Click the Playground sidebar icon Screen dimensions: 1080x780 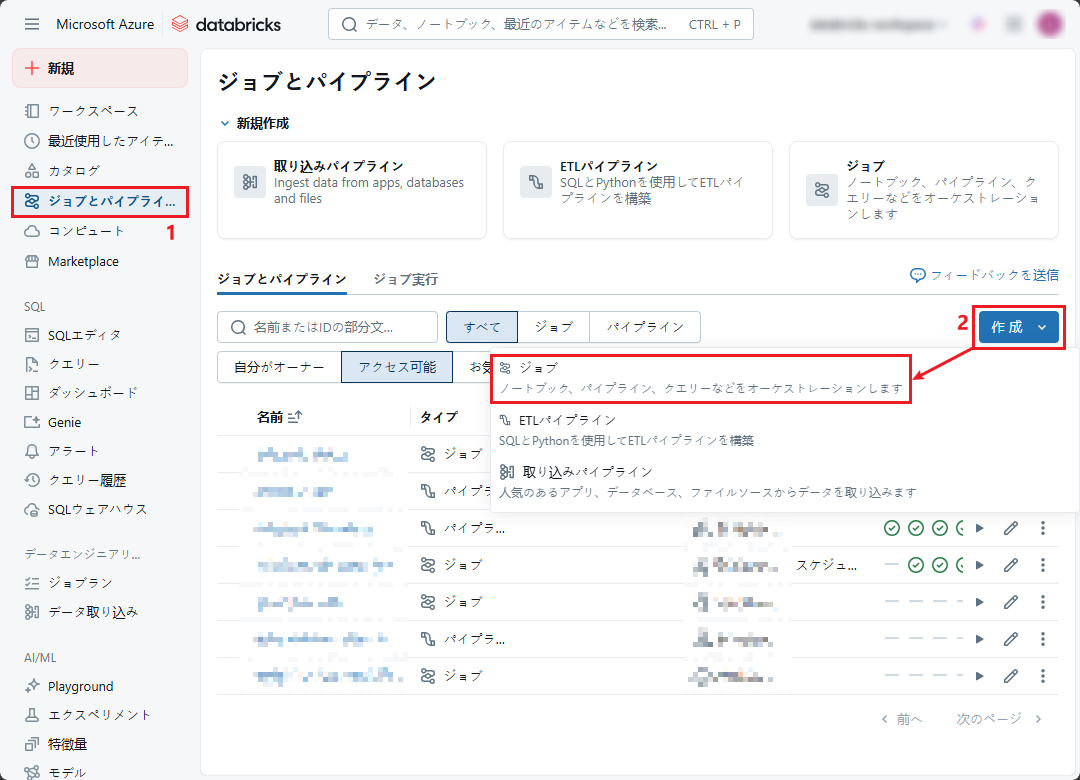[32, 686]
